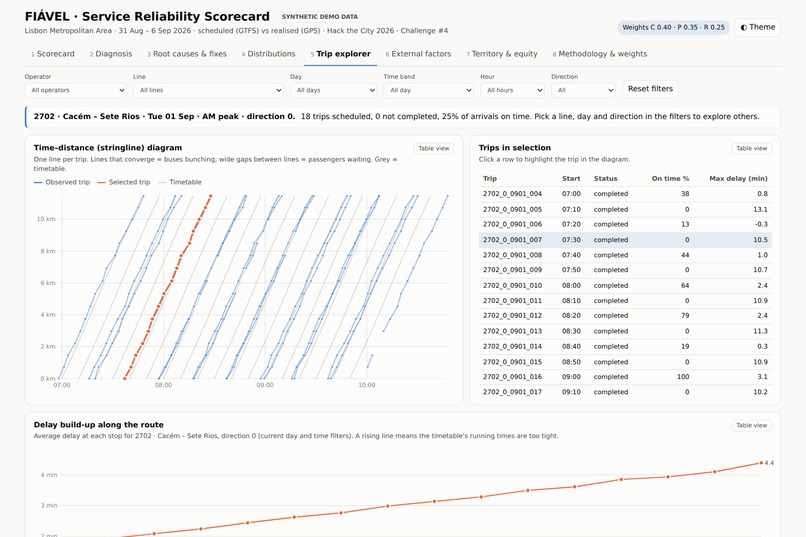This screenshot has height=537, width=806.
Task: Click the Trip column header
Action: 490,179
